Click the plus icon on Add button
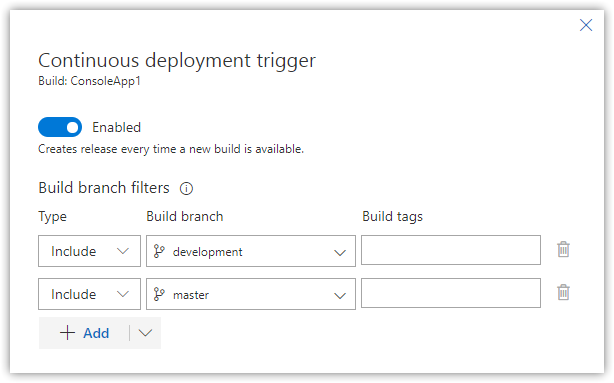 (67, 333)
